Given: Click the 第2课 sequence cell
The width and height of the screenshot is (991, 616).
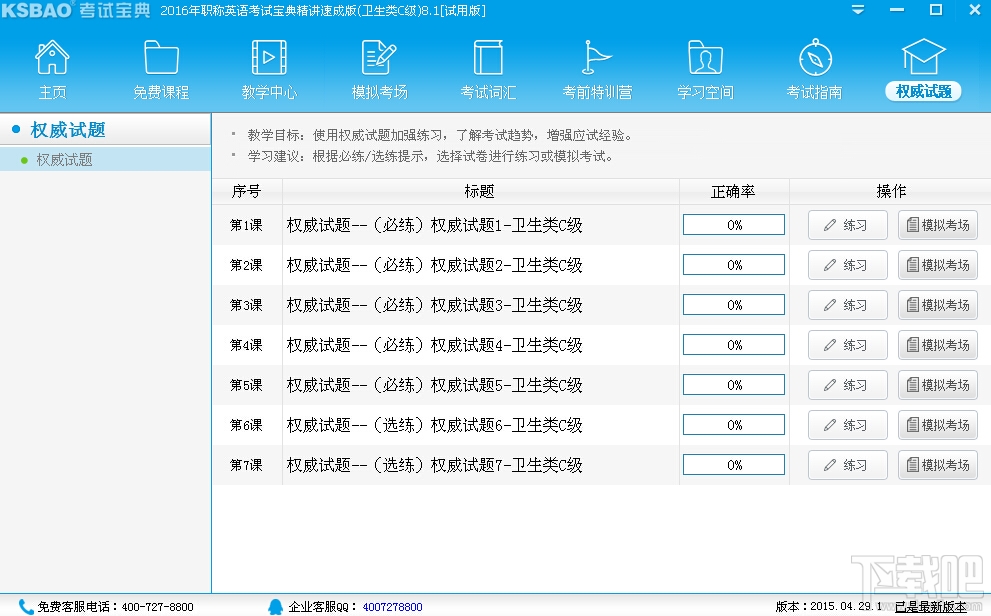Looking at the screenshot, I should point(246,265).
